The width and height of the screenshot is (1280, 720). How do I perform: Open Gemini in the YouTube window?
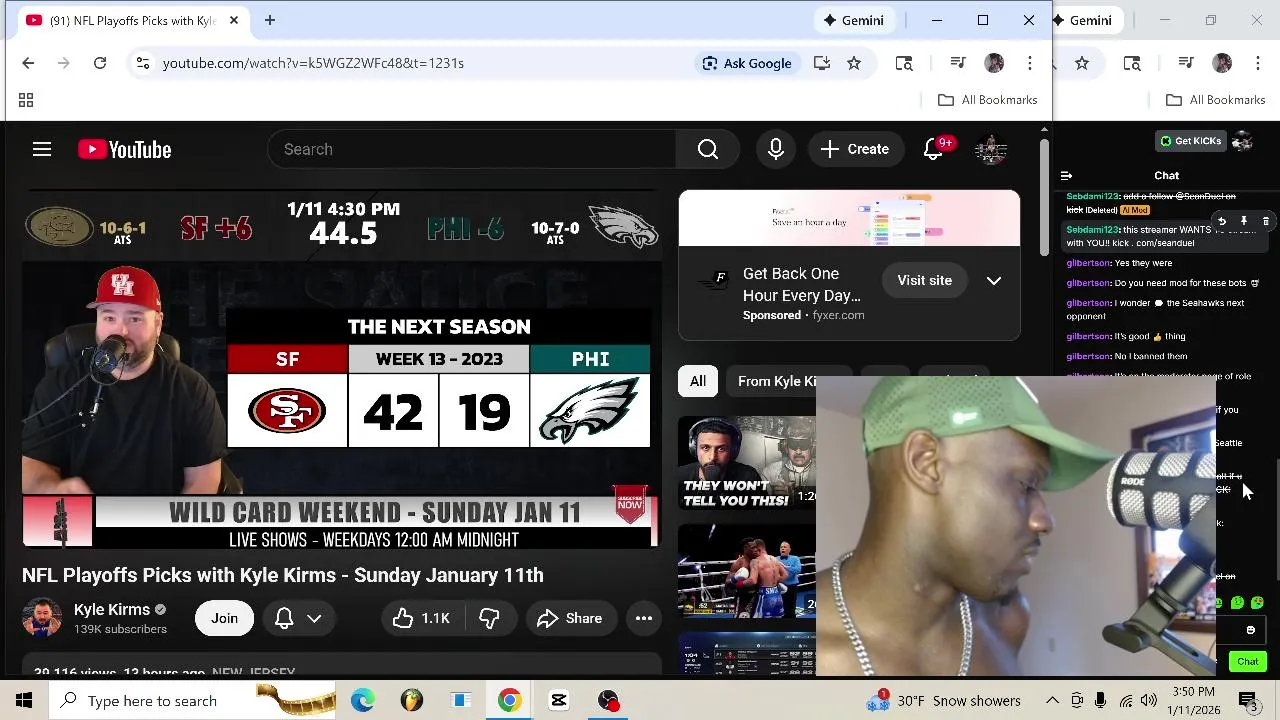click(x=853, y=20)
